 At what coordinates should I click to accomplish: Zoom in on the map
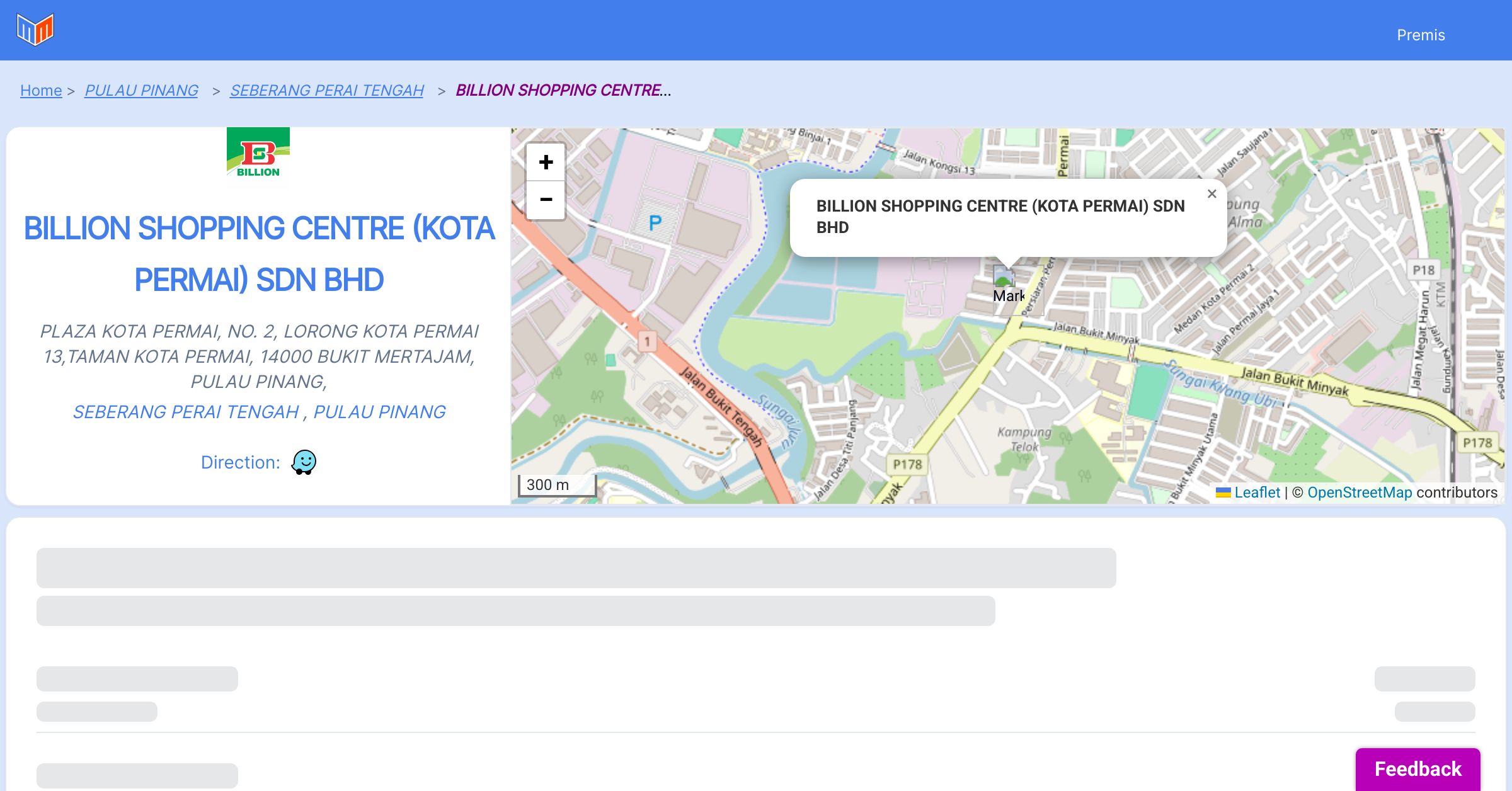tap(546, 162)
